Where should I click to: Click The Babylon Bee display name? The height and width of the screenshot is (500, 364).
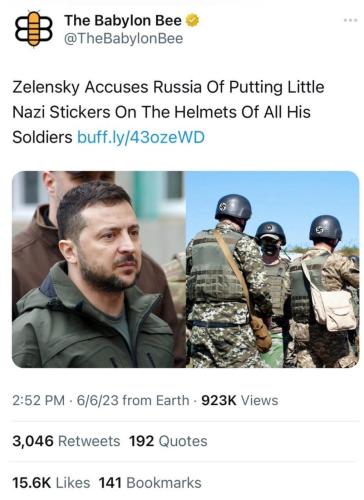[x=123, y=21]
